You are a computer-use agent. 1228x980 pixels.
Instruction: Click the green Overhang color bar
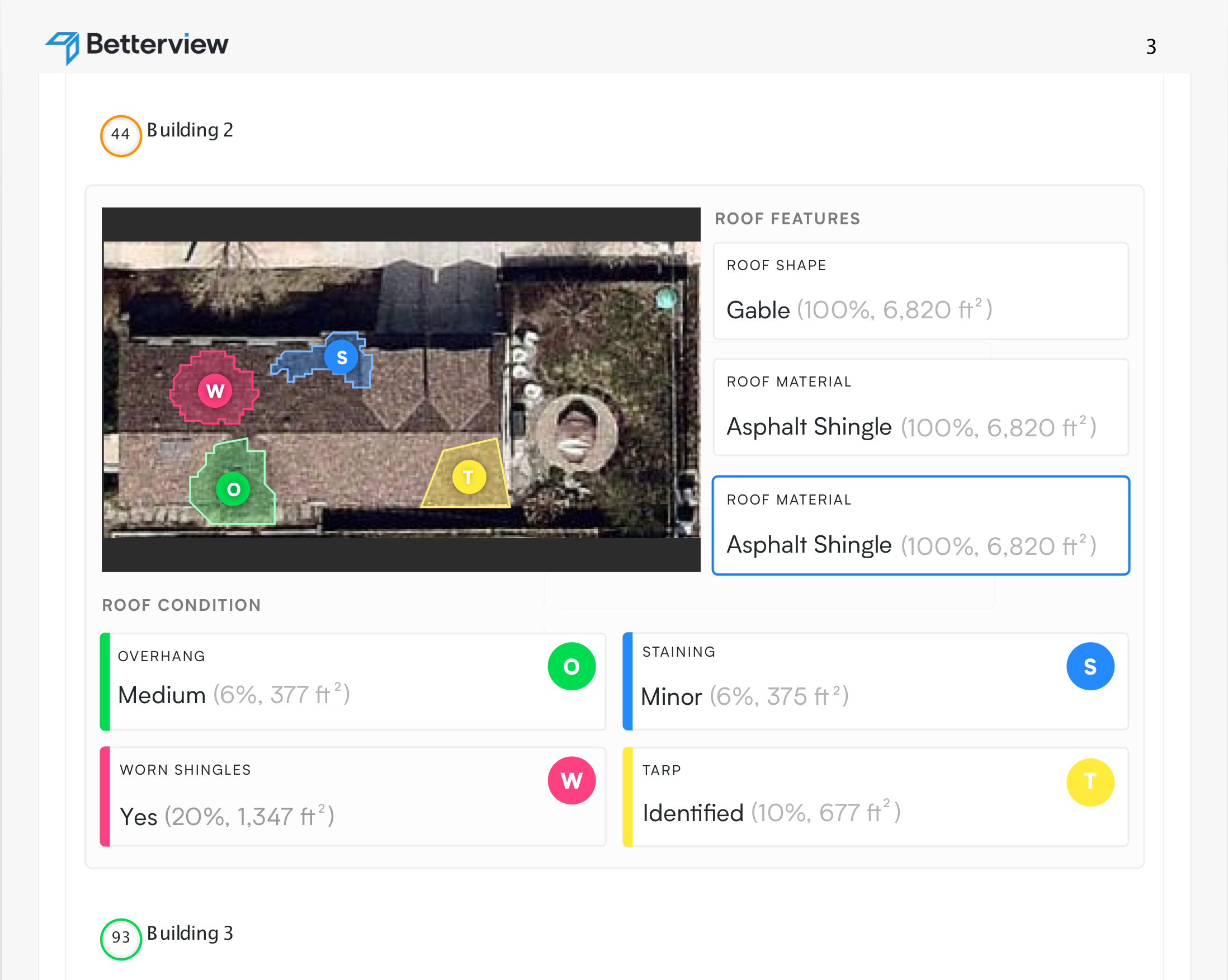pyautogui.click(x=105, y=681)
